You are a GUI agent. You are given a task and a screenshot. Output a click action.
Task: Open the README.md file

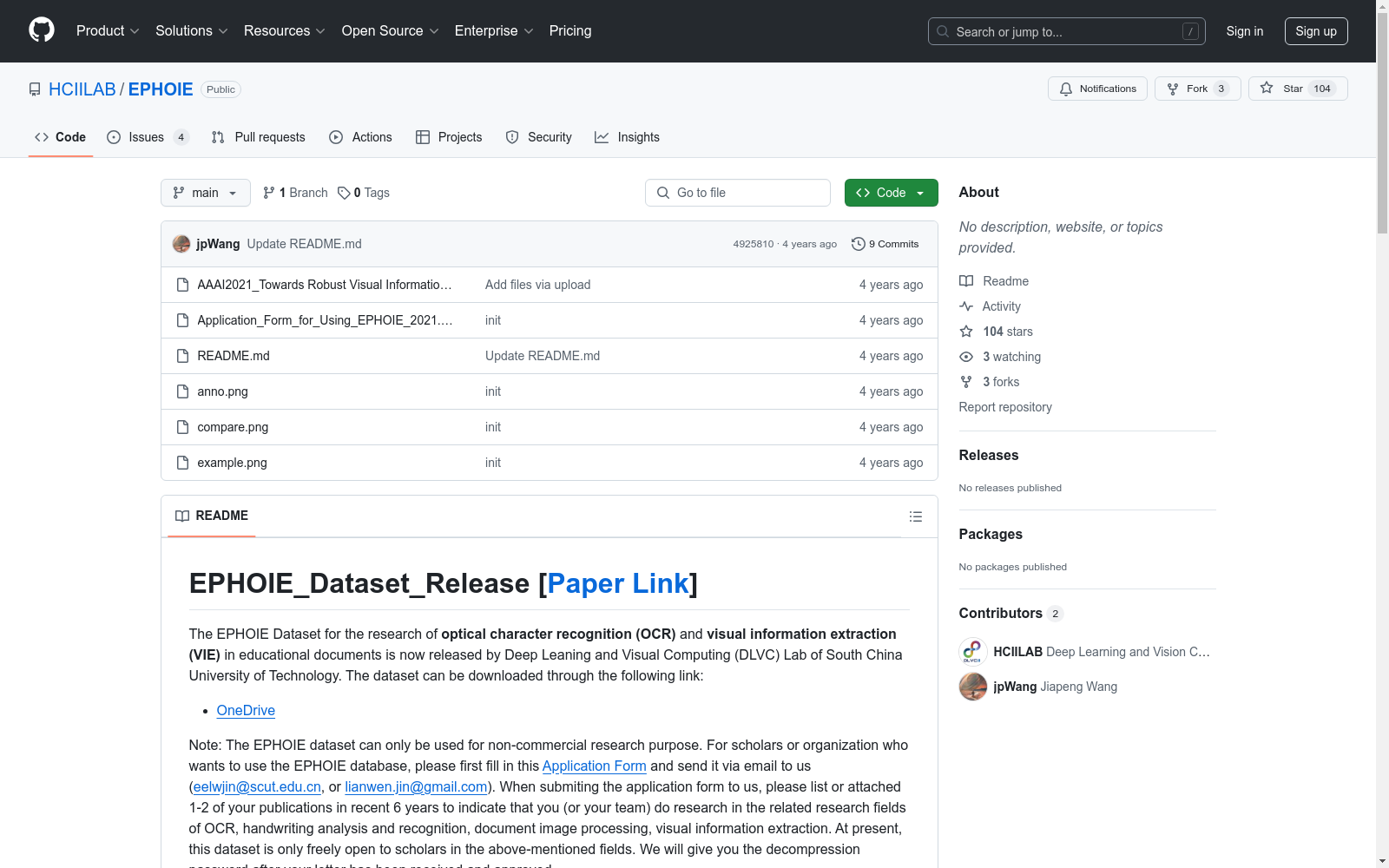point(234,356)
